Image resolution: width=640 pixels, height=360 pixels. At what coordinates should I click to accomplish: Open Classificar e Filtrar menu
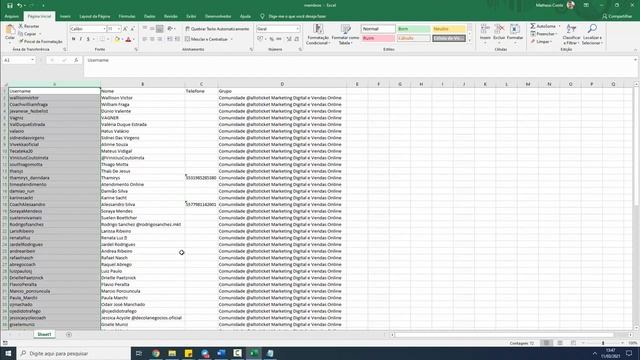click(571, 34)
